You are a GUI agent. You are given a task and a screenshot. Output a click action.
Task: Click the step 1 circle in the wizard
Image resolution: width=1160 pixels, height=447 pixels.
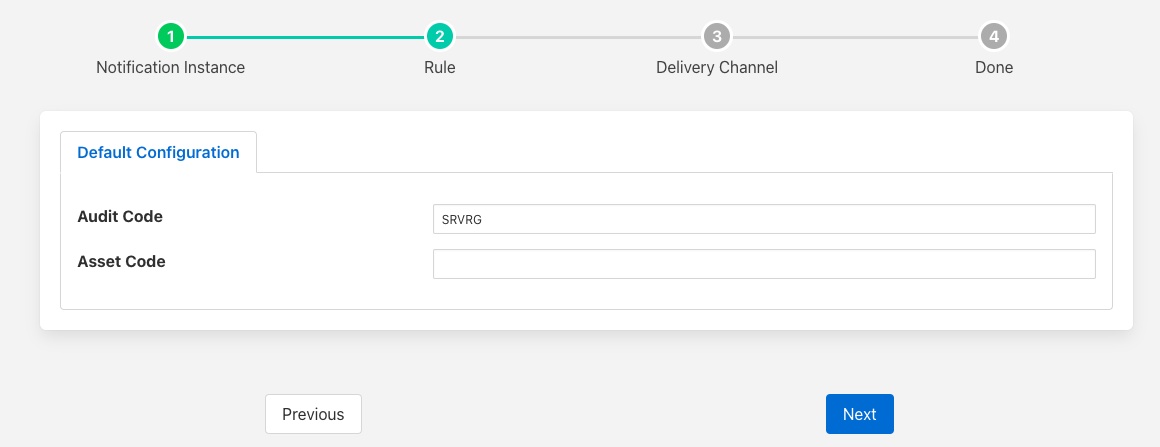(x=171, y=37)
